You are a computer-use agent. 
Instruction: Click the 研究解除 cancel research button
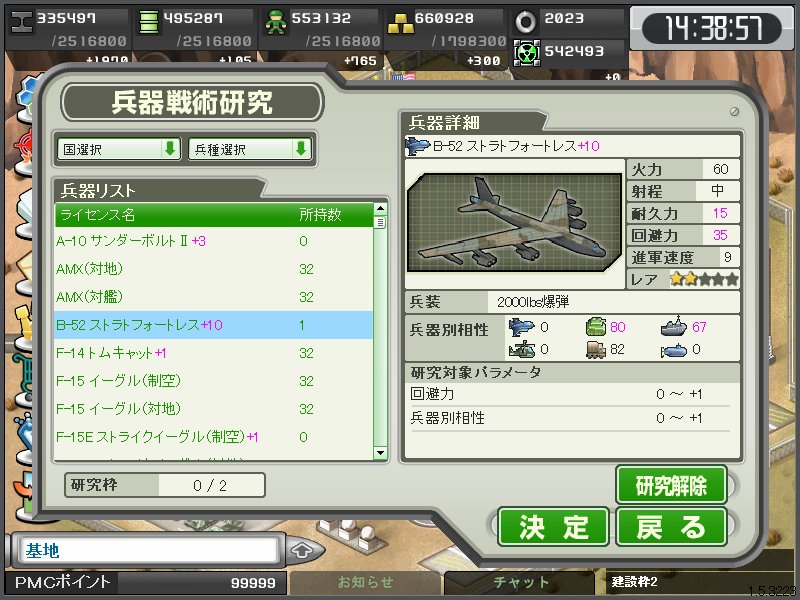tap(671, 485)
